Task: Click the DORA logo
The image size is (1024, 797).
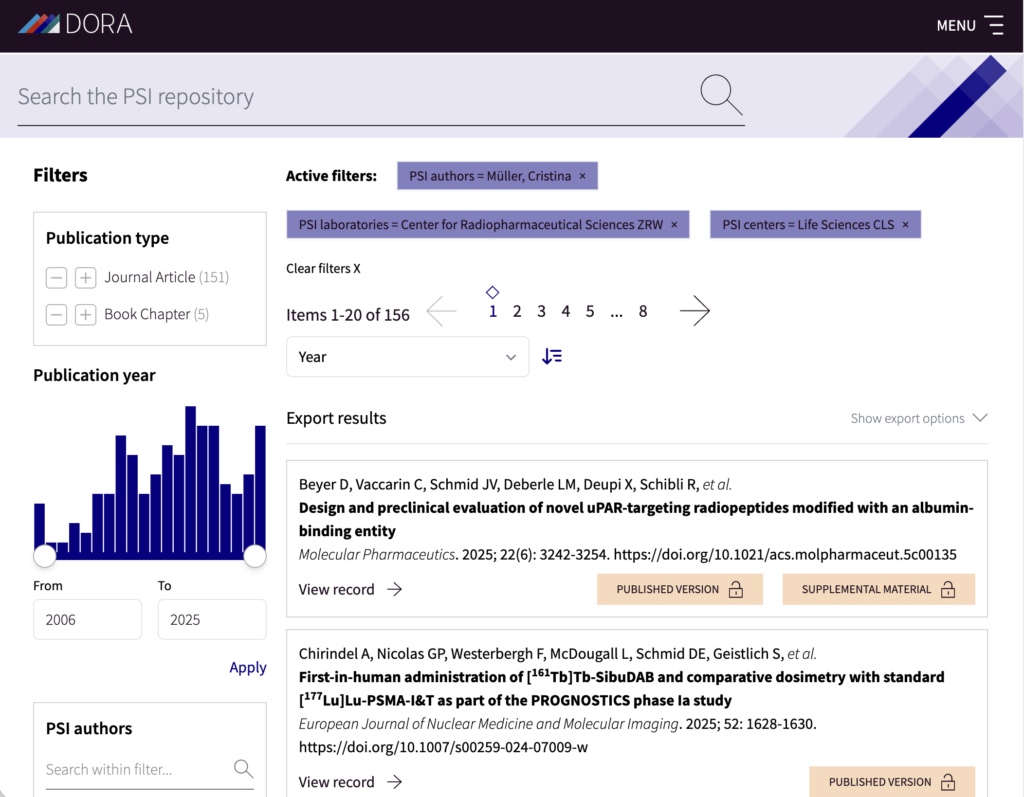Action: pyautogui.click(x=75, y=24)
